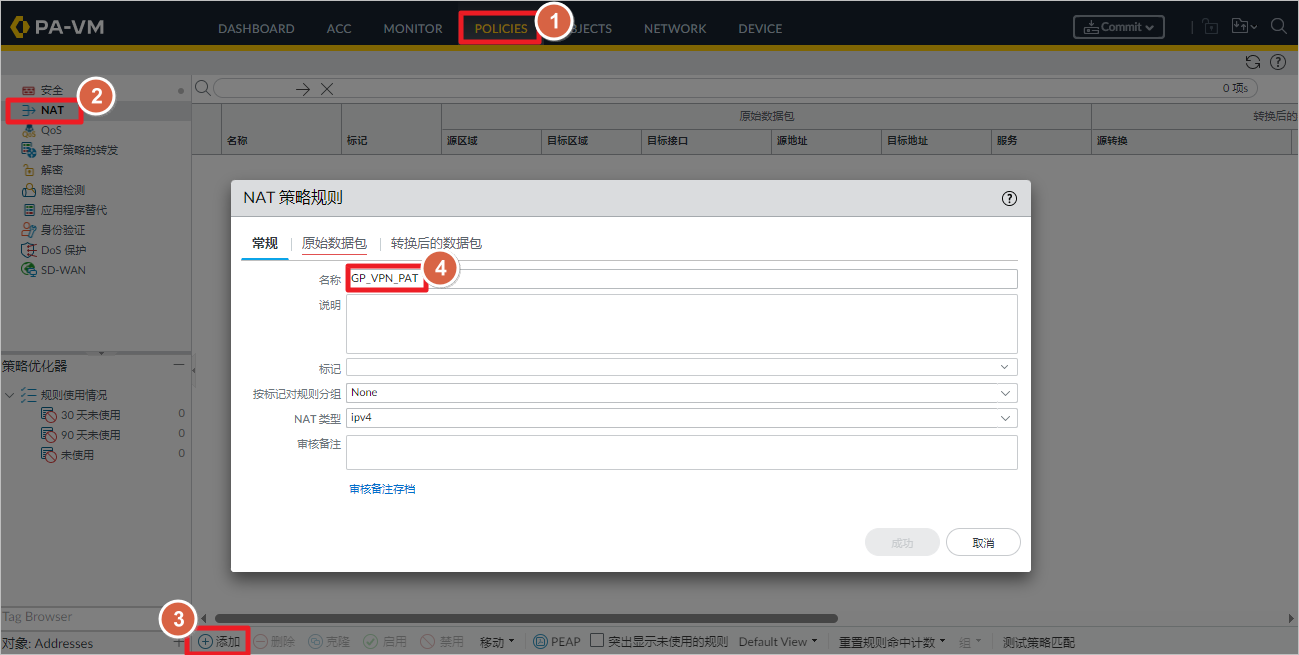Image resolution: width=1299 pixels, height=655 pixels.
Task: Click the Audit Comment (审核备注) text area
Action: click(x=682, y=452)
